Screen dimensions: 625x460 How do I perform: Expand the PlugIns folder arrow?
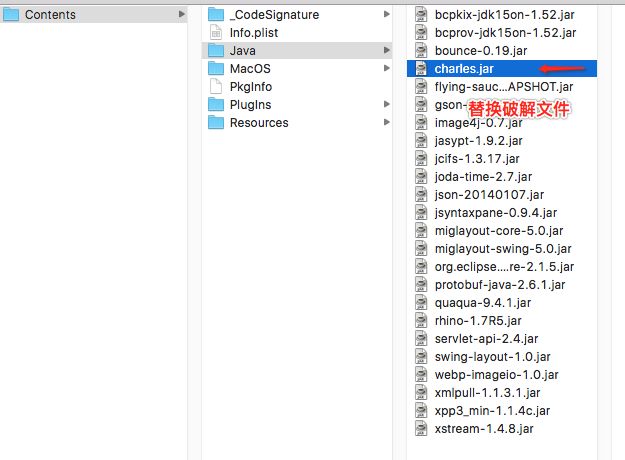(386, 104)
